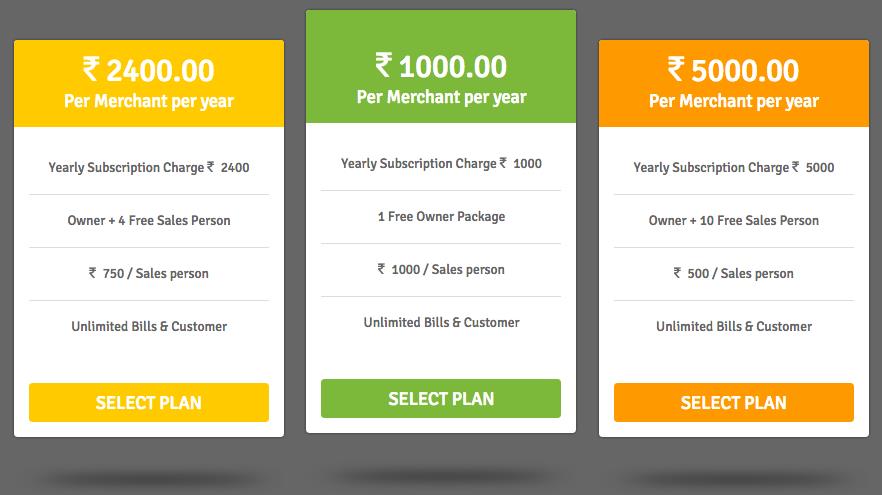Click rupee symbol before 500 / Sales person

(677, 273)
